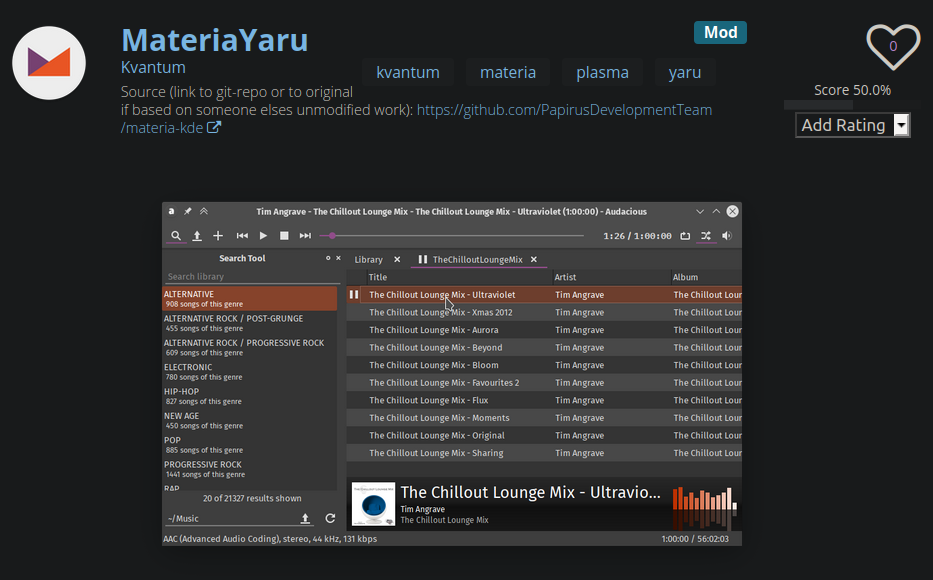Select the ELECTRONIC genre
The width and height of the screenshot is (933, 580).
click(249, 372)
